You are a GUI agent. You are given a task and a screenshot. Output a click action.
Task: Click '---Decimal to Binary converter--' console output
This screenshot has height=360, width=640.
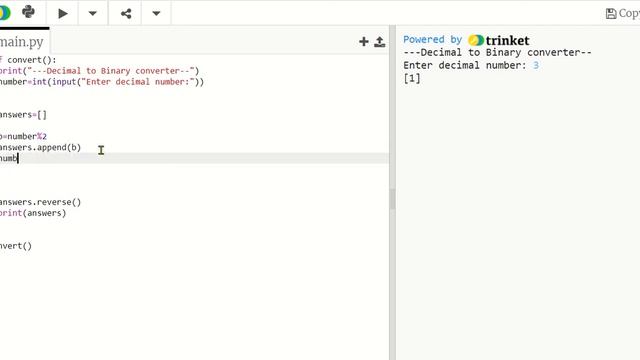click(x=497, y=52)
